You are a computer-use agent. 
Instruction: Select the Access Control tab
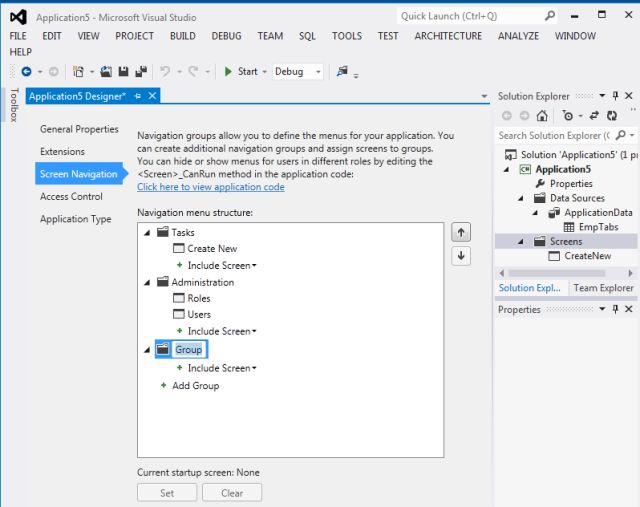(71, 196)
